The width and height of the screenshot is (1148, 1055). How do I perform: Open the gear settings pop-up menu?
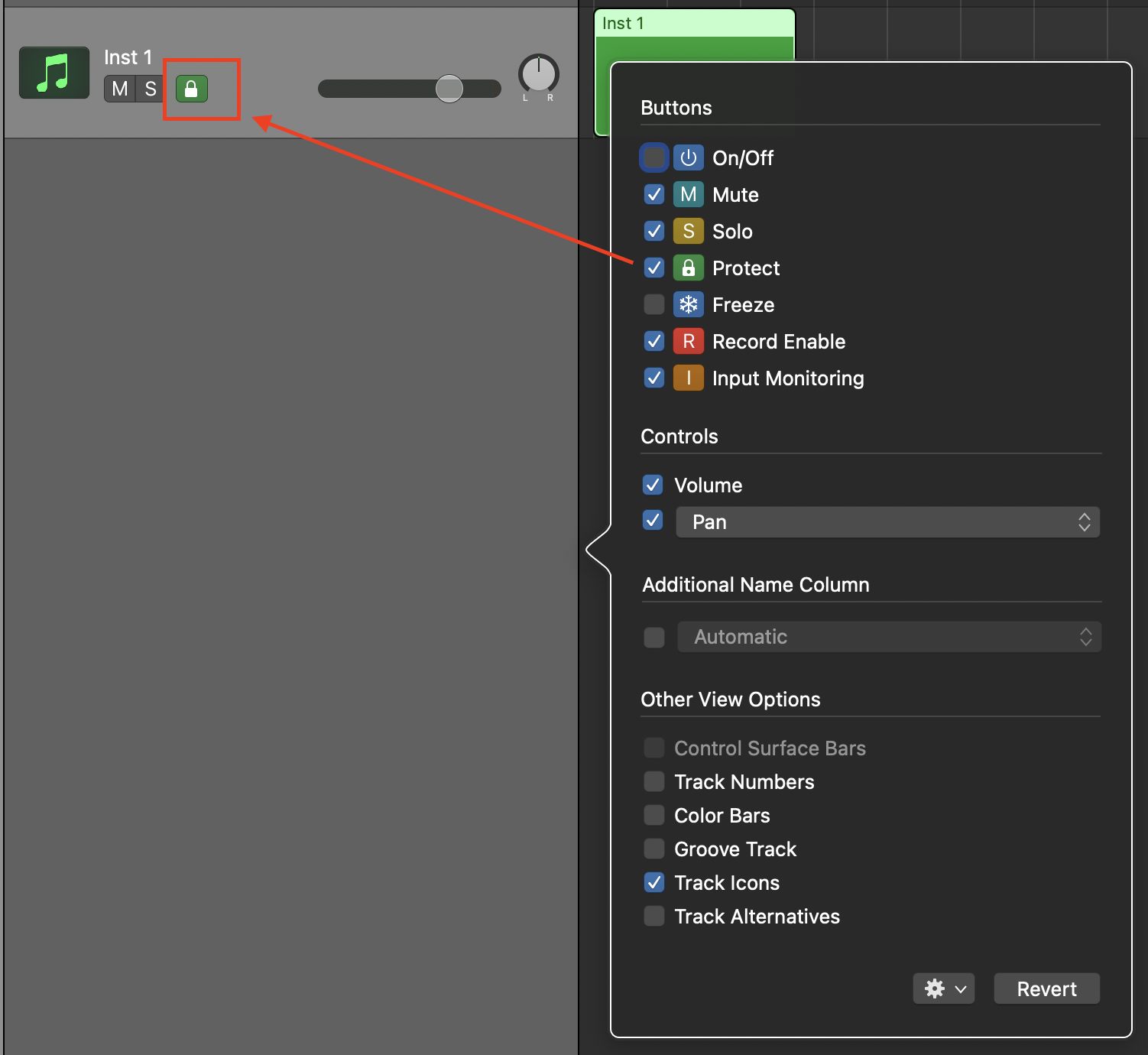943,988
